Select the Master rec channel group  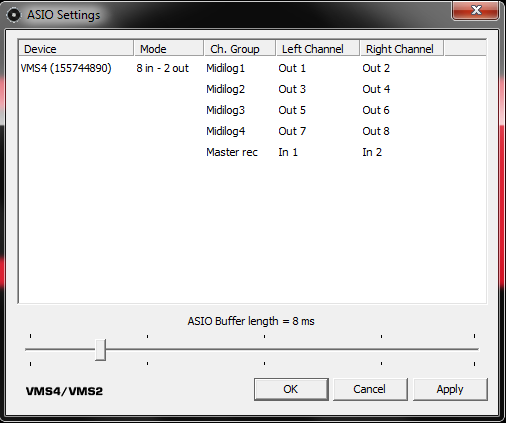click(x=232, y=152)
